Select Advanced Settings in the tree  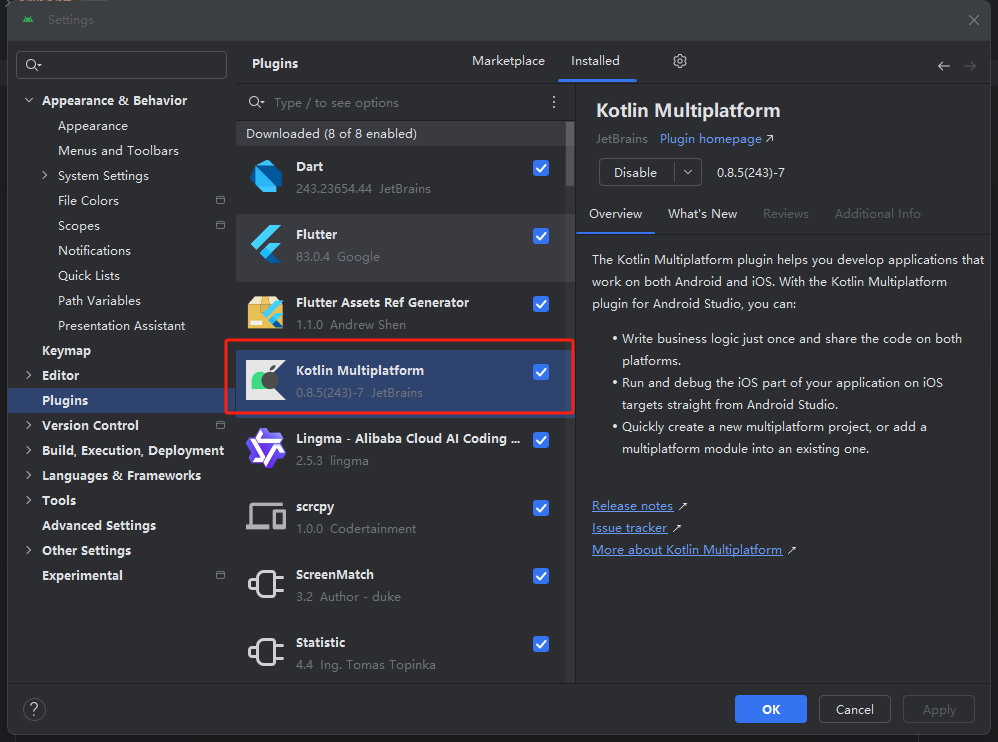(x=99, y=525)
